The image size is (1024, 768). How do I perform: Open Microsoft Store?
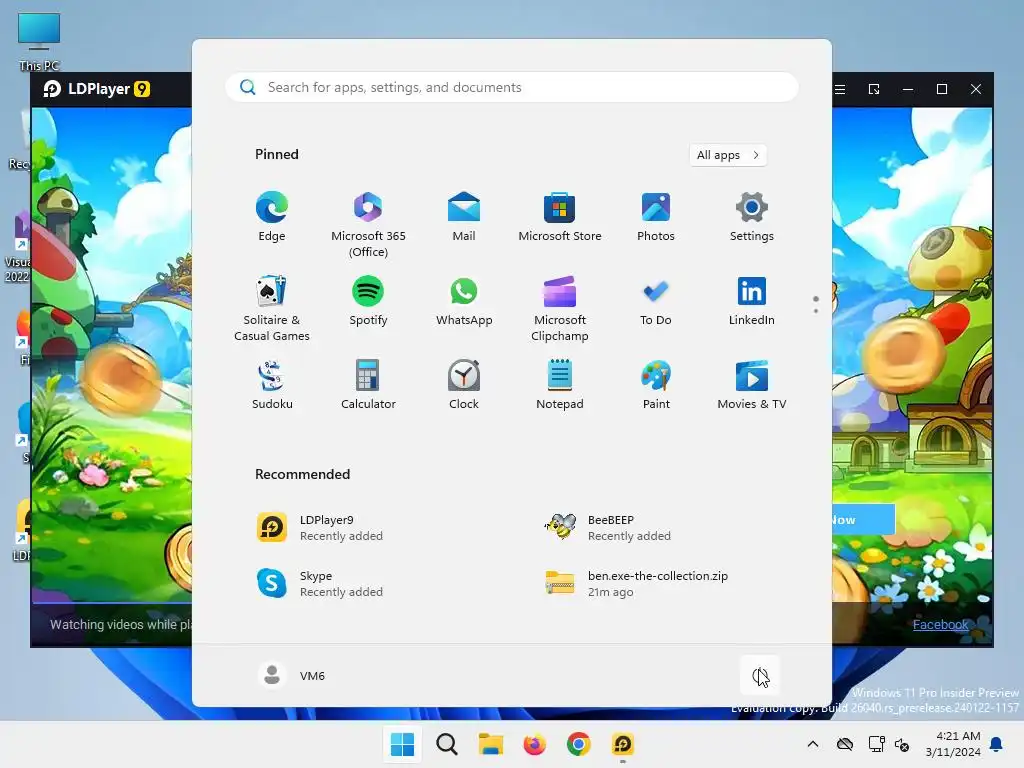coord(560,217)
